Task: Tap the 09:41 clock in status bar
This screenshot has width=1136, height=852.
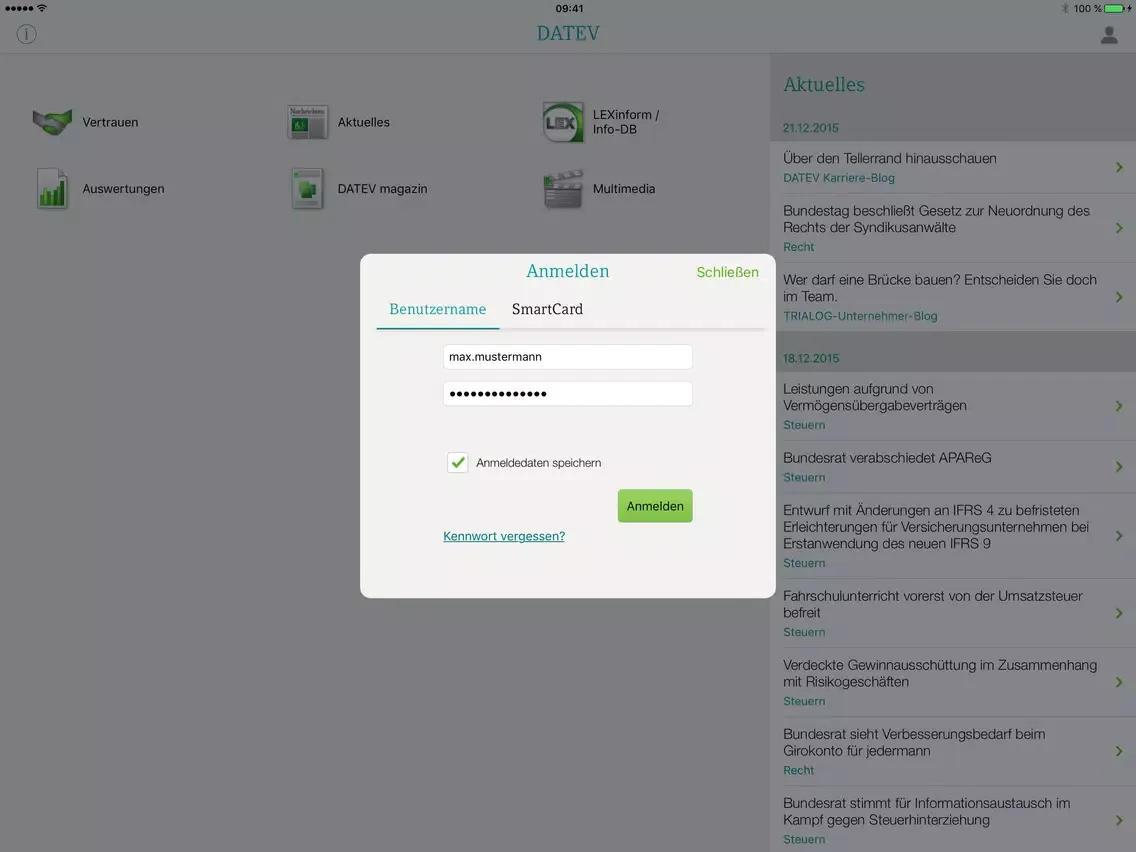Action: (569, 9)
